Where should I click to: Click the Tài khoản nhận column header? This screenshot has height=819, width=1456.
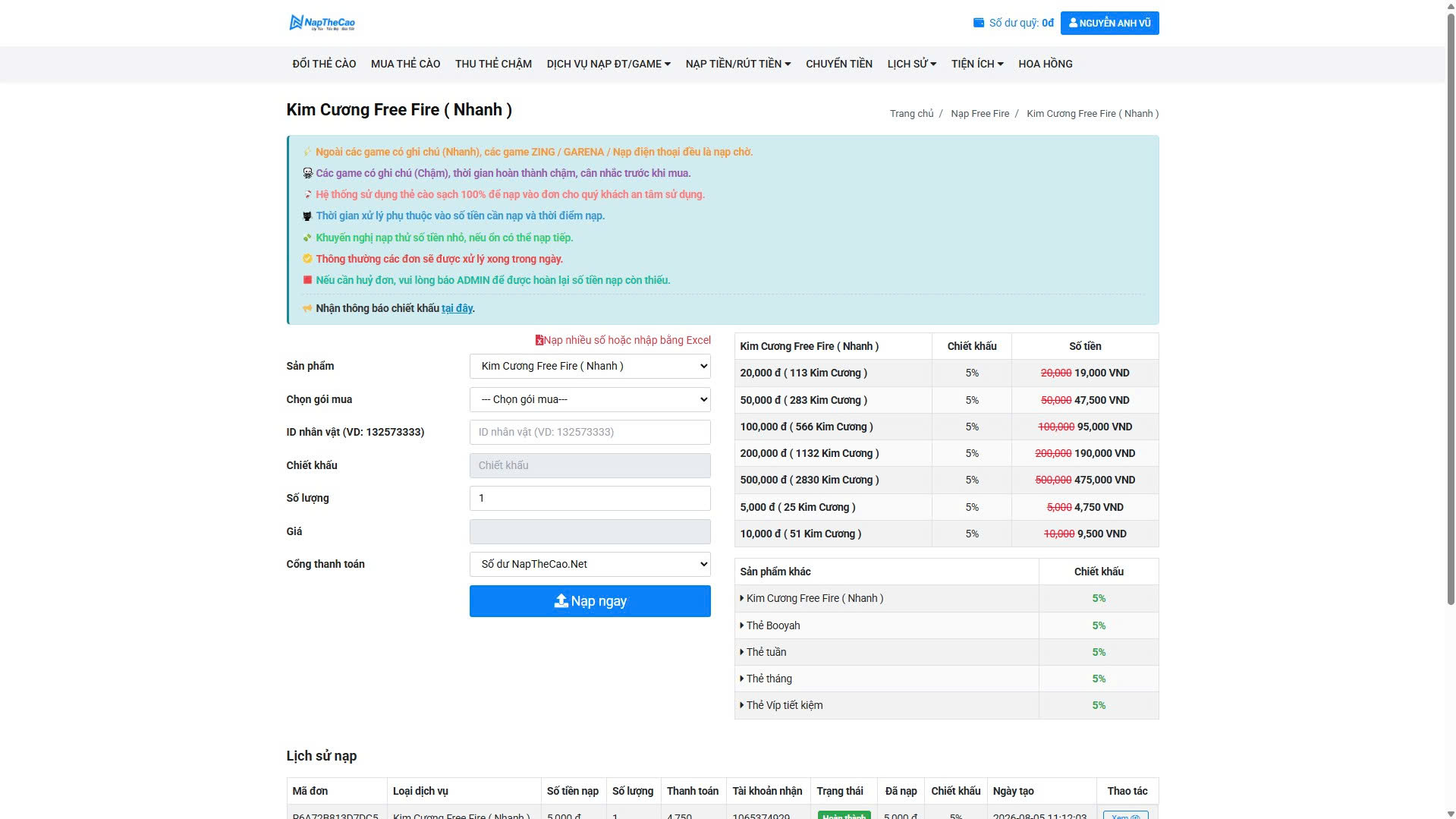pos(767,791)
